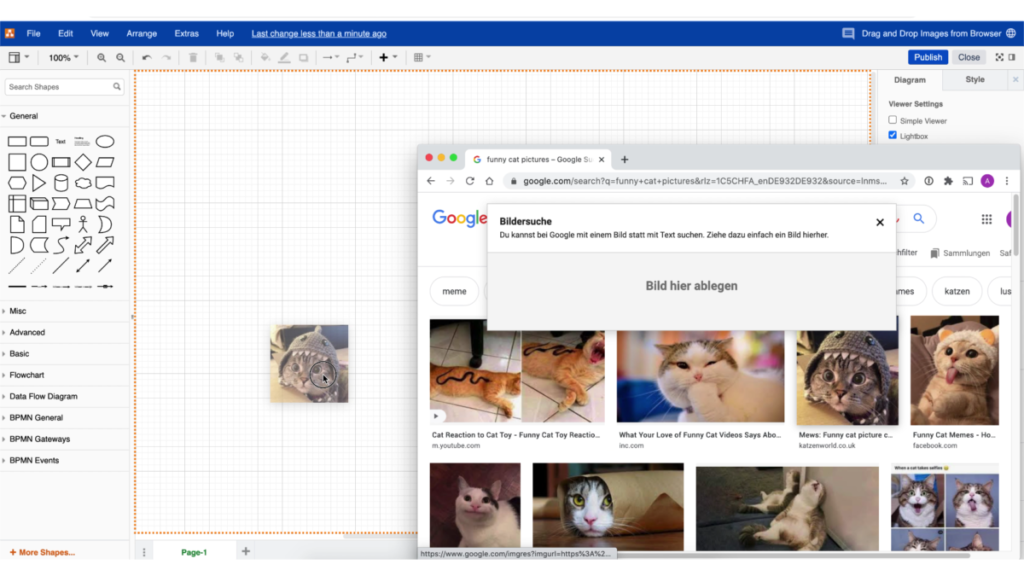Click the fullscreen icon beside Close
Image resolution: width=1024 pixels, height=576 pixels.
click(x=998, y=57)
